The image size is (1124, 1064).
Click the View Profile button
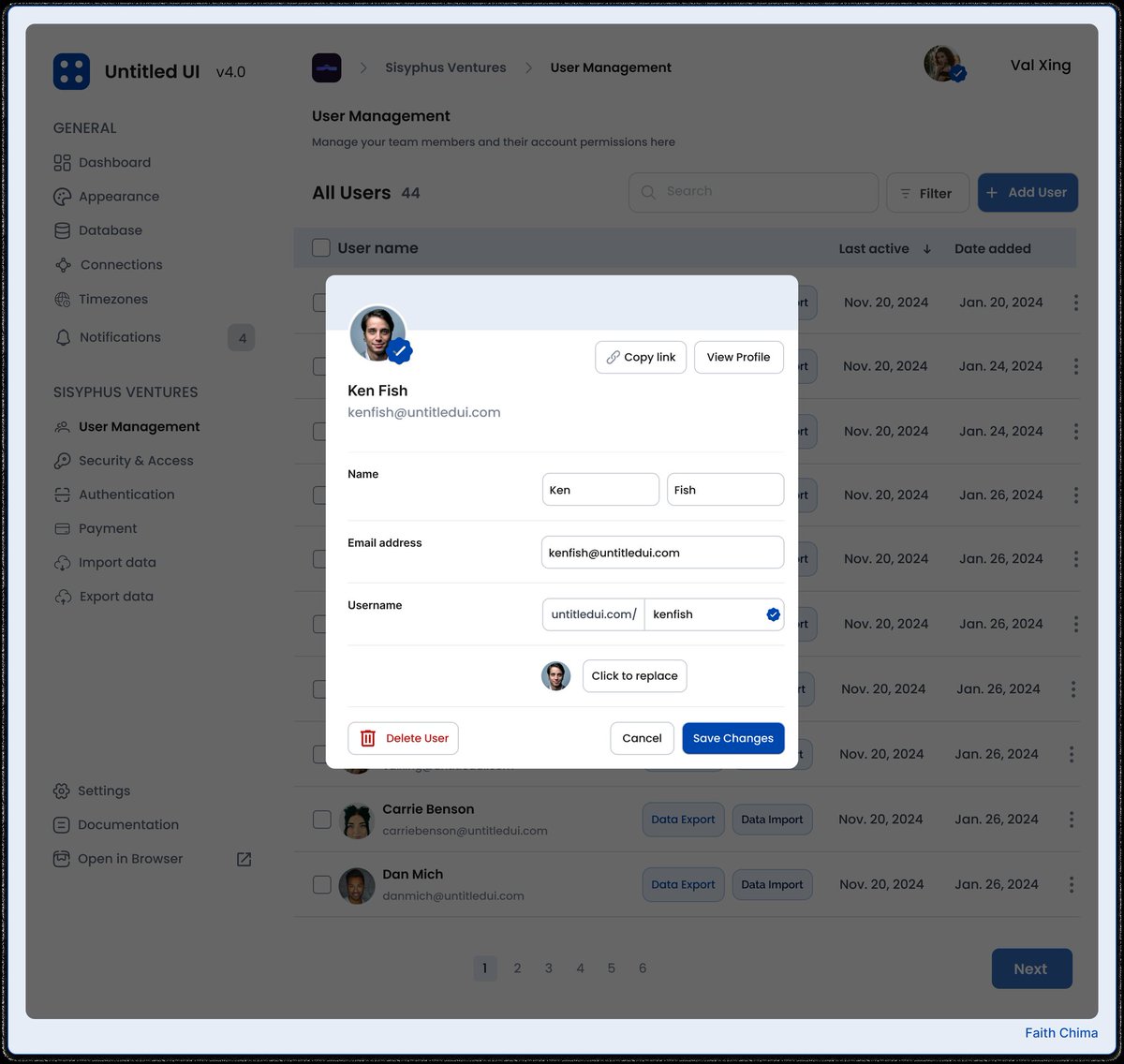738,357
